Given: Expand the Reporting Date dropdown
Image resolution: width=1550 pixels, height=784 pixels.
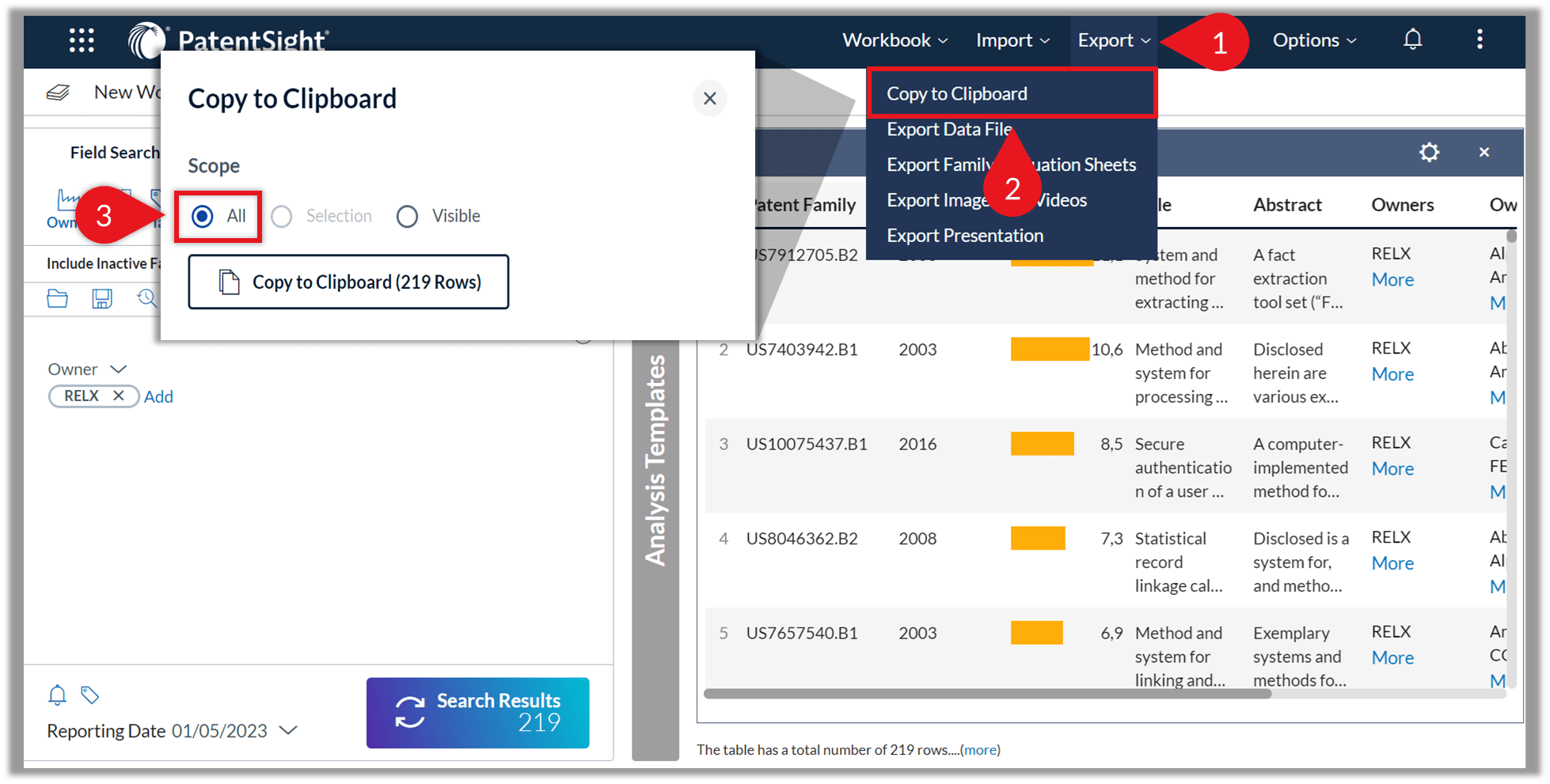Looking at the screenshot, I should (x=289, y=730).
